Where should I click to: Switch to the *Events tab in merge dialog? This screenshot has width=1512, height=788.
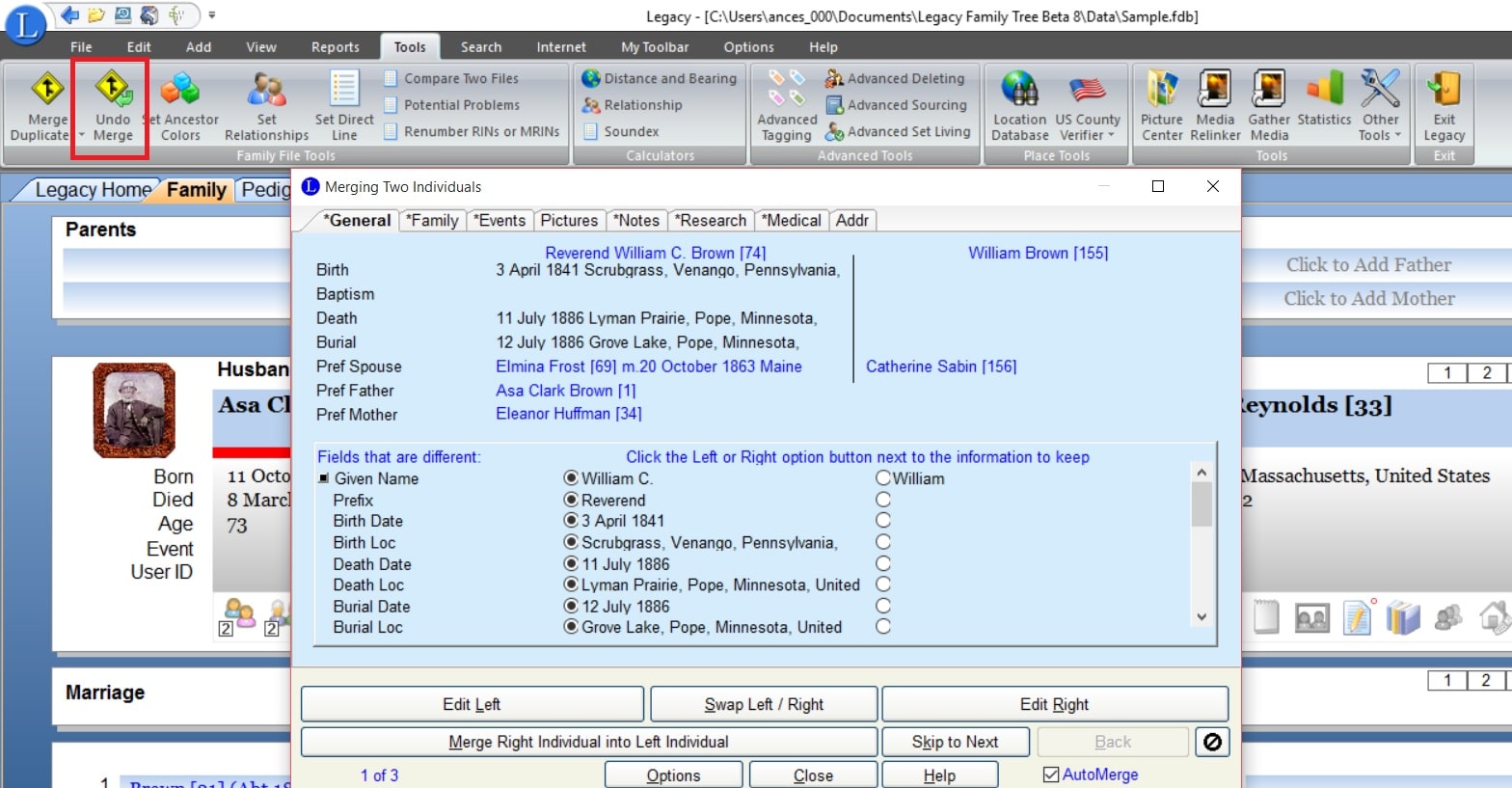(499, 221)
